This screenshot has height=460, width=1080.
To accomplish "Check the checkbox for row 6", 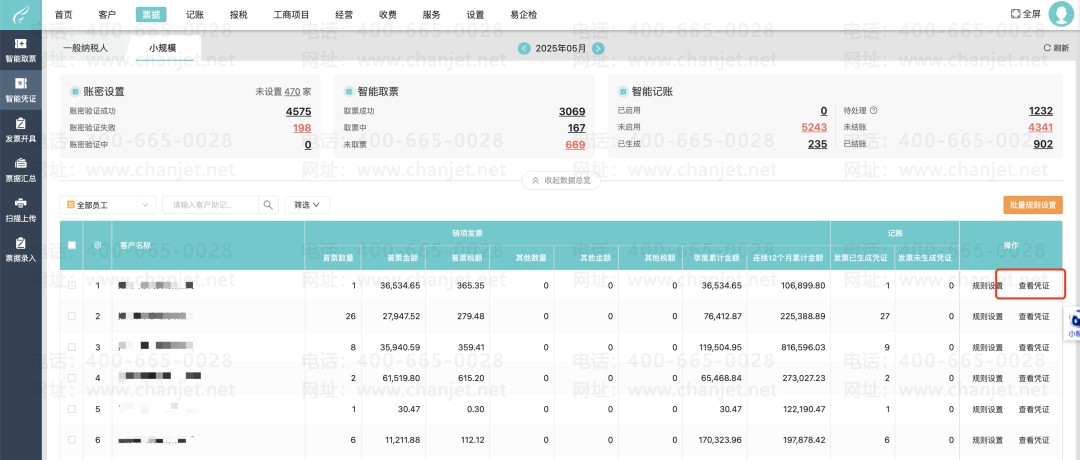I will tap(72, 440).
